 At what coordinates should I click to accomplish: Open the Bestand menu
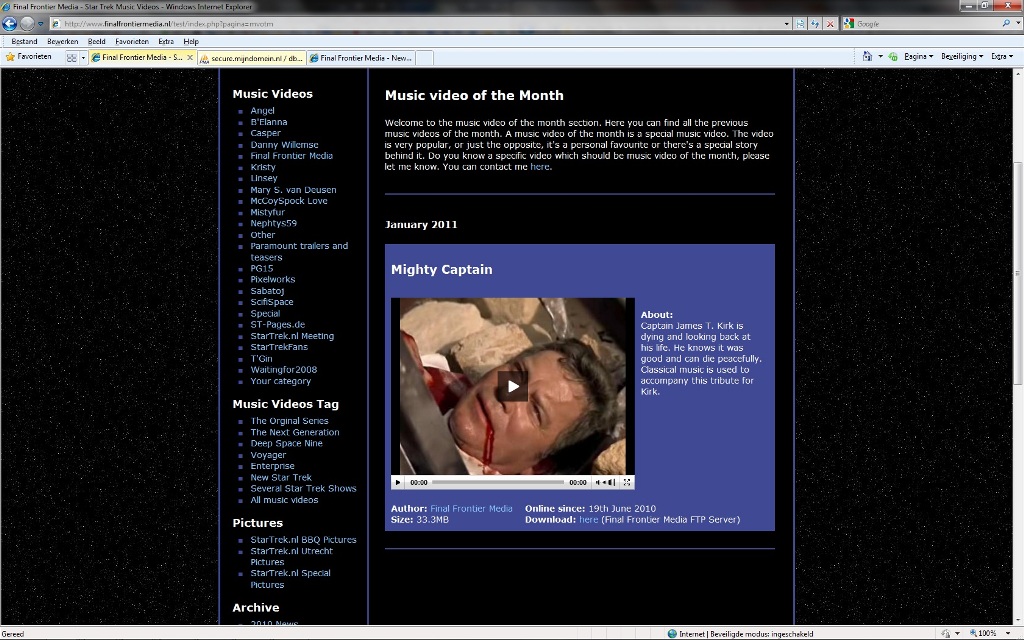[24, 41]
